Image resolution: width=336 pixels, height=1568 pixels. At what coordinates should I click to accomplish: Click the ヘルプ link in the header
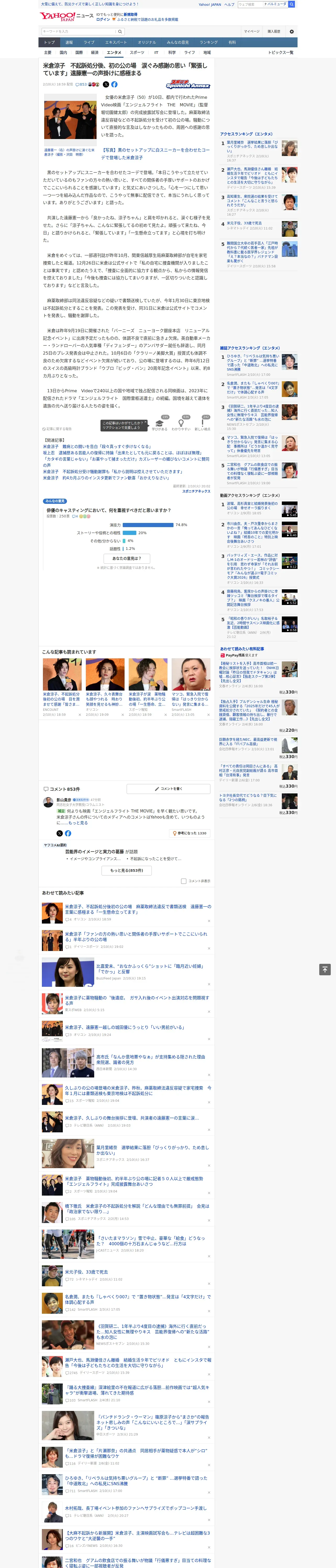pyautogui.click(x=229, y=4)
